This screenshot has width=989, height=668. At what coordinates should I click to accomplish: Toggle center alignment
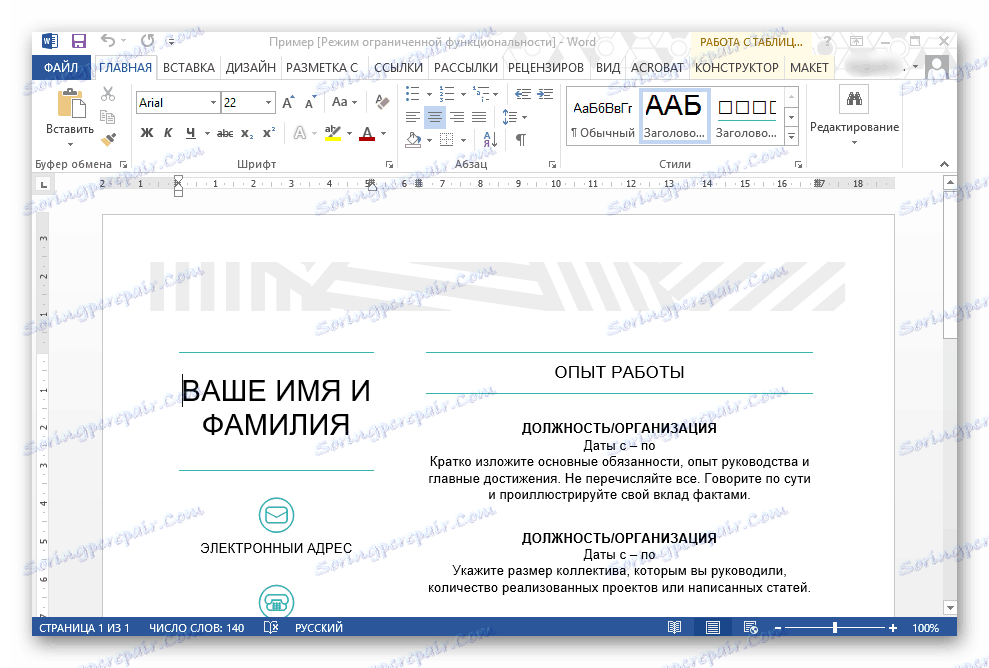435,117
